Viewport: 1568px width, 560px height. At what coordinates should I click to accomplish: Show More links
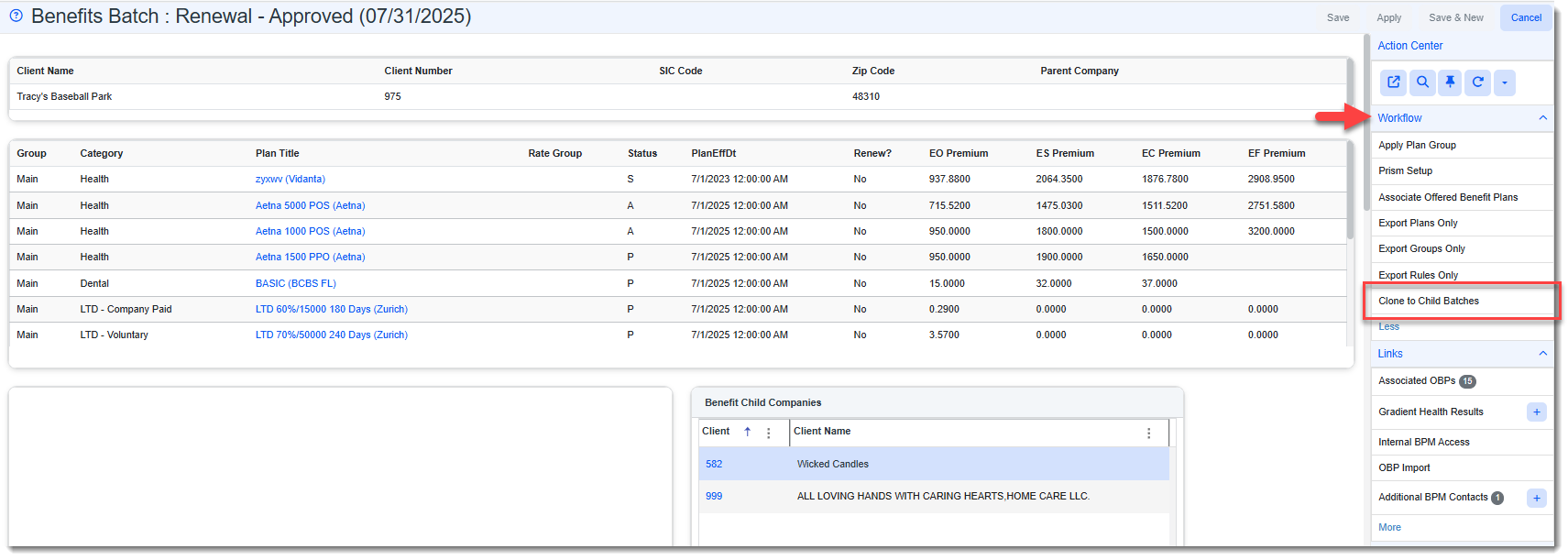[1389, 528]
